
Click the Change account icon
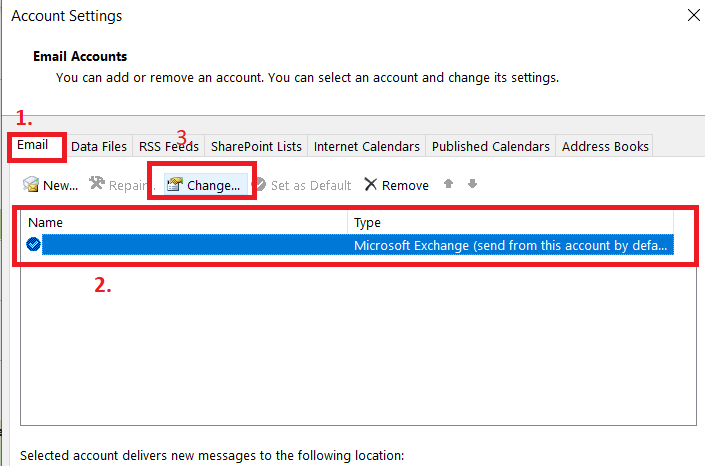[174, 185]
